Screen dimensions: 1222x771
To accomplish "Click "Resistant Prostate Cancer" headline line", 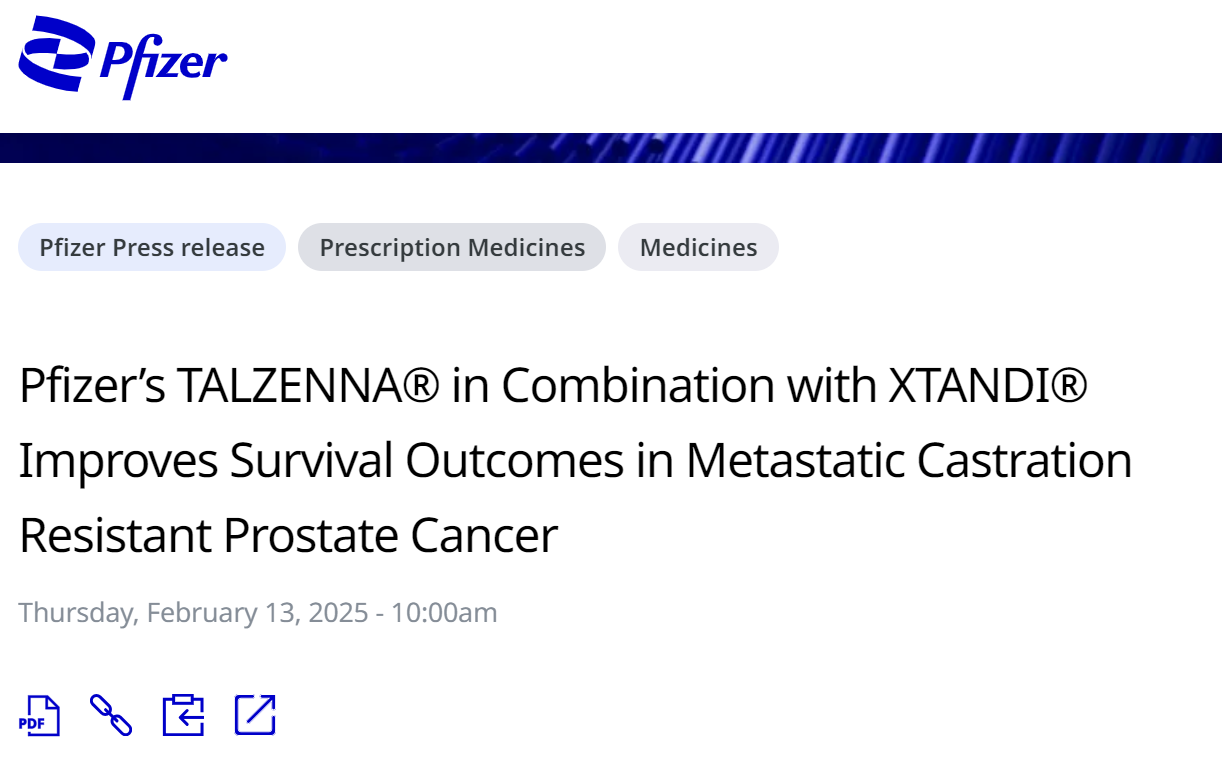I will [x=288, y=536].
